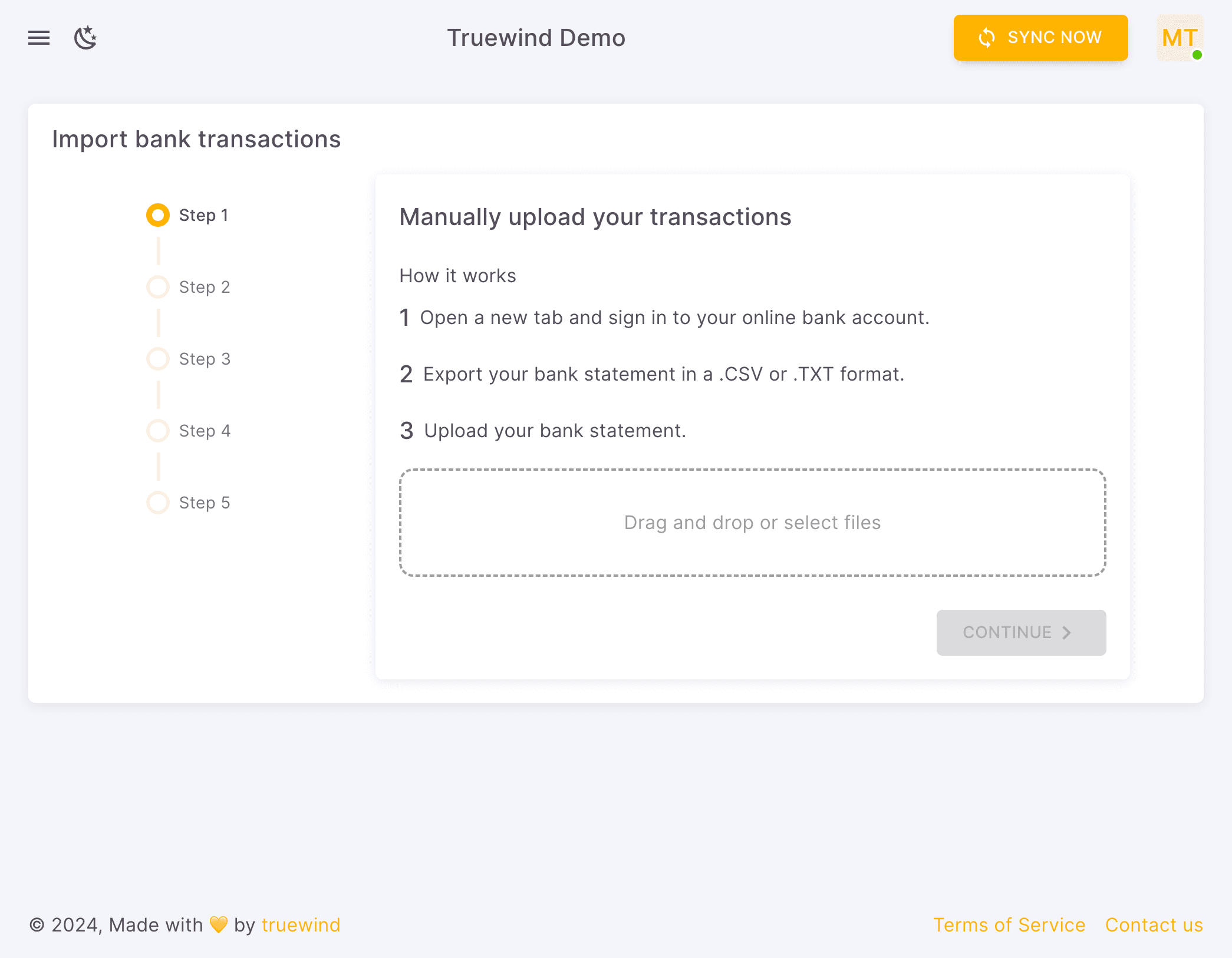The width and height of the screenshot is (1232, 958).
Task: Select the Step 1 radio indicator
Action: (157, 215)
